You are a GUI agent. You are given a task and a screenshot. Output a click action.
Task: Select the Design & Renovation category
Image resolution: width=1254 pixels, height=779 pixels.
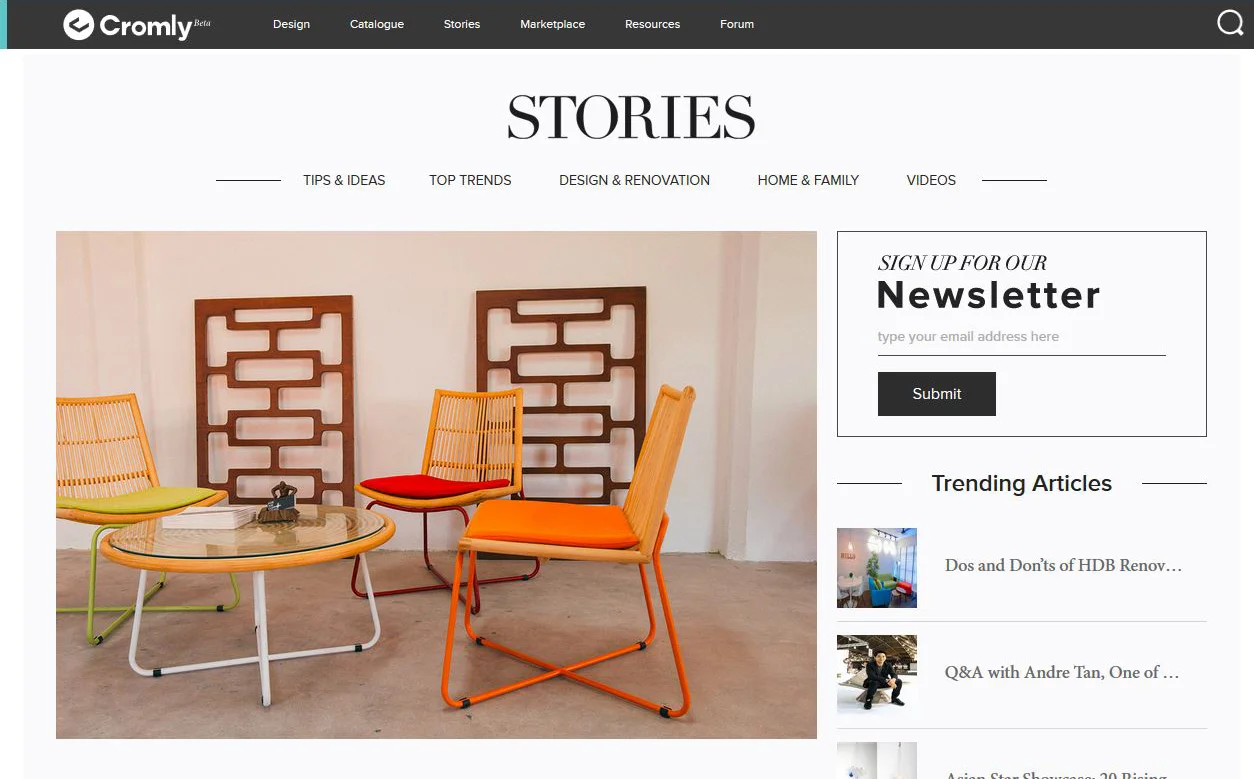tap(634, 180)
